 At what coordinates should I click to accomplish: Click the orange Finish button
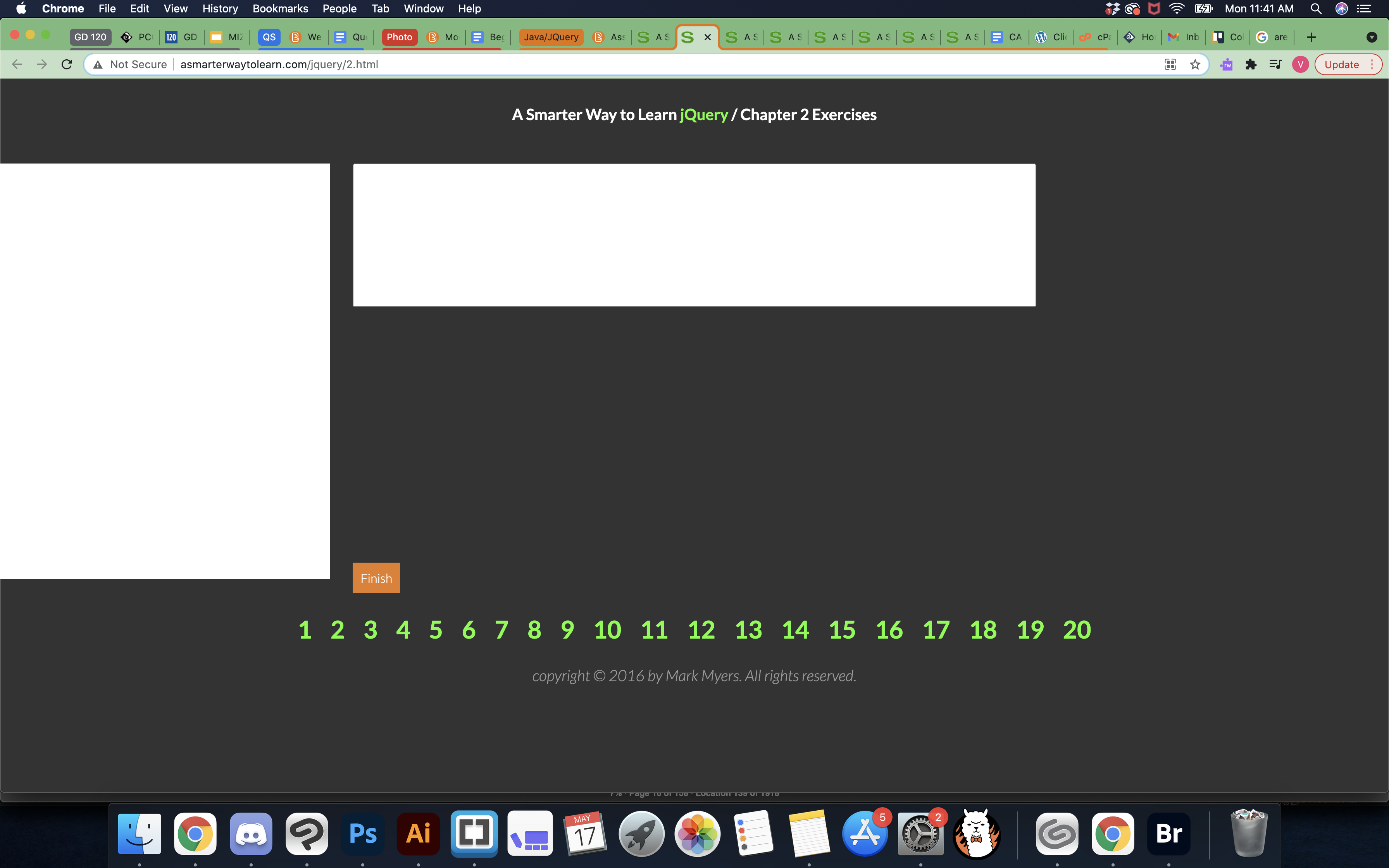pyautogui.click(x=376, y=578)
